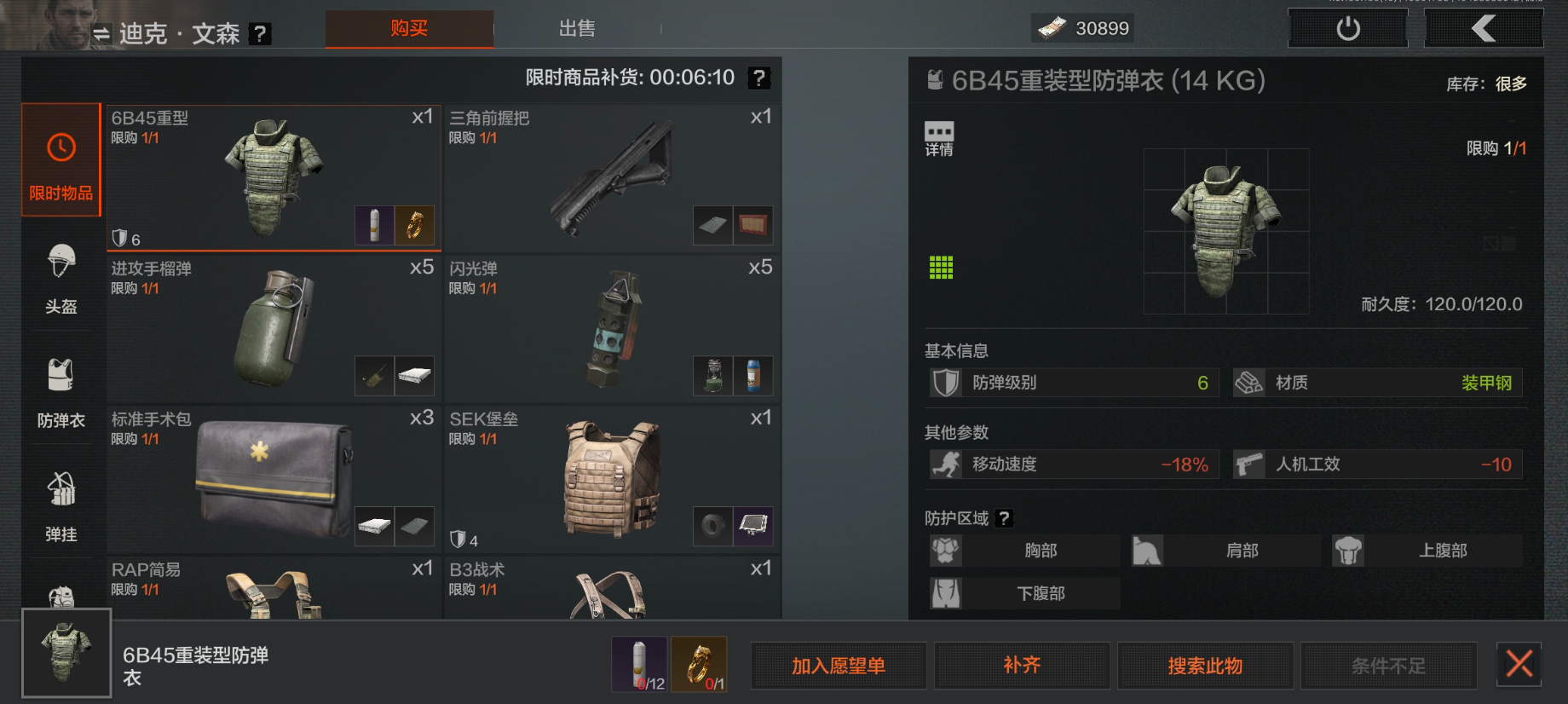Viewport: 1568px width, 704px height.
Task: Select the 限时物品 clock category
Action: (x=61, y=160)
